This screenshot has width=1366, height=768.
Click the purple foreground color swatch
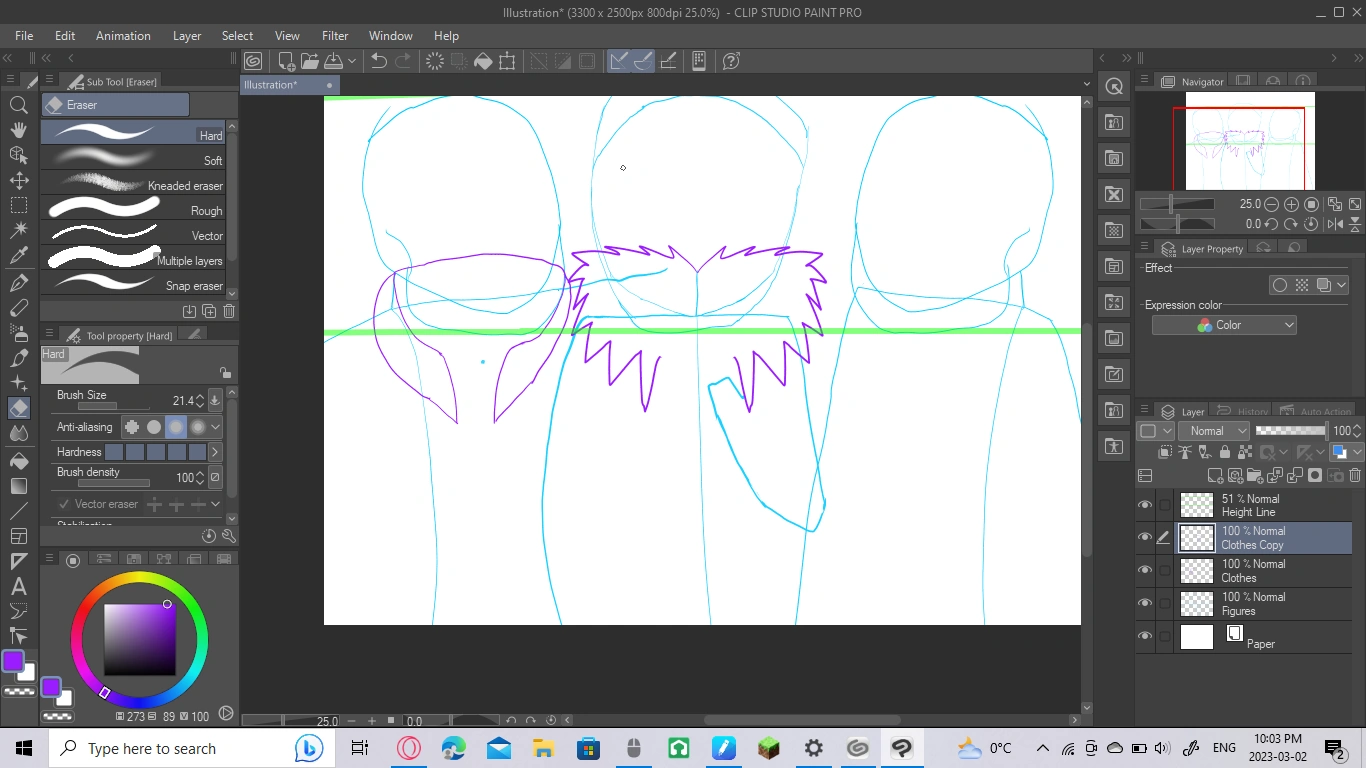coord(14,662)
